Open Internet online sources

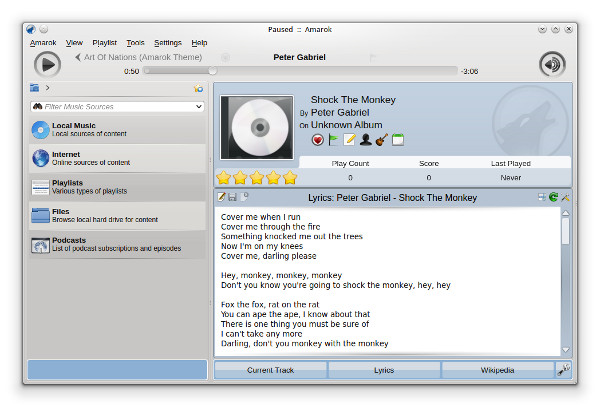pos(117,158)
